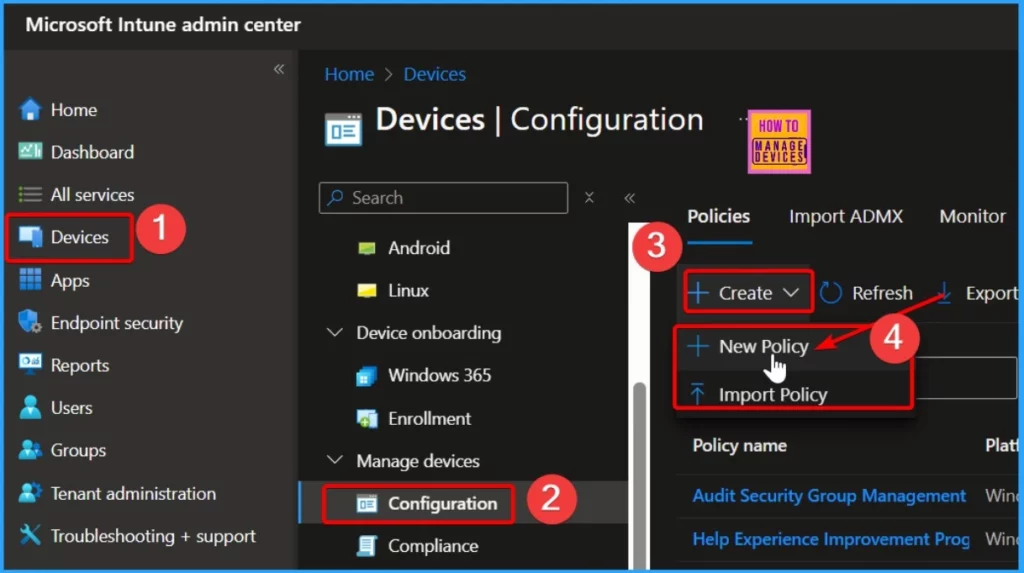Export the policies list
Image resolution: width=1024 pixels, height=573 pixels.
pyautogui.click(x=977, y=293)
